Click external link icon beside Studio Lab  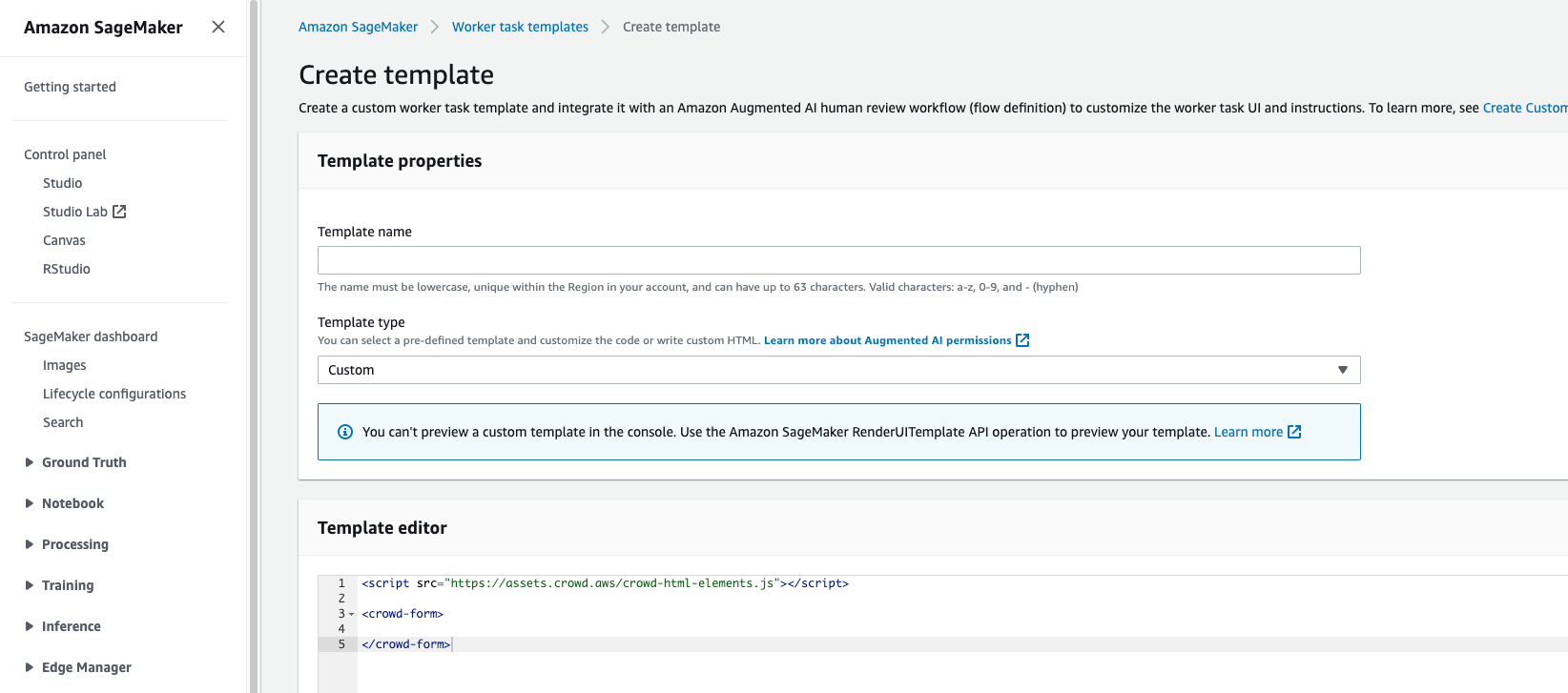pos(119,212)
